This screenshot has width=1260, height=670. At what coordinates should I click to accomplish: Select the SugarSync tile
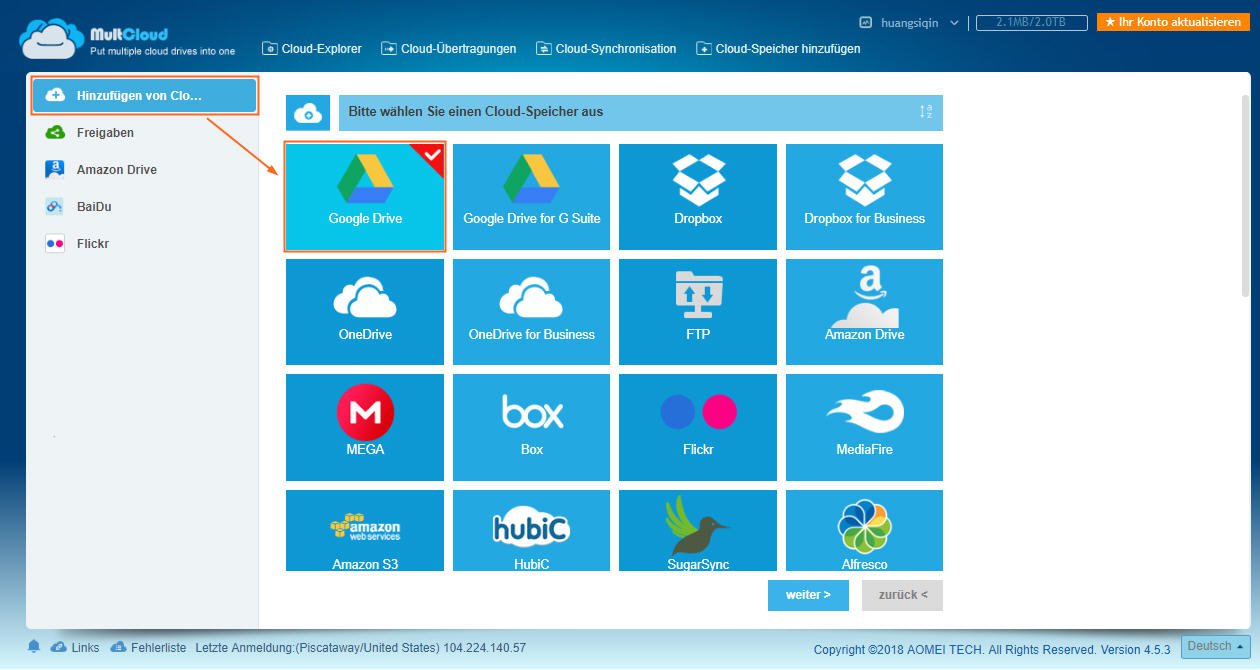coord(698,530)
